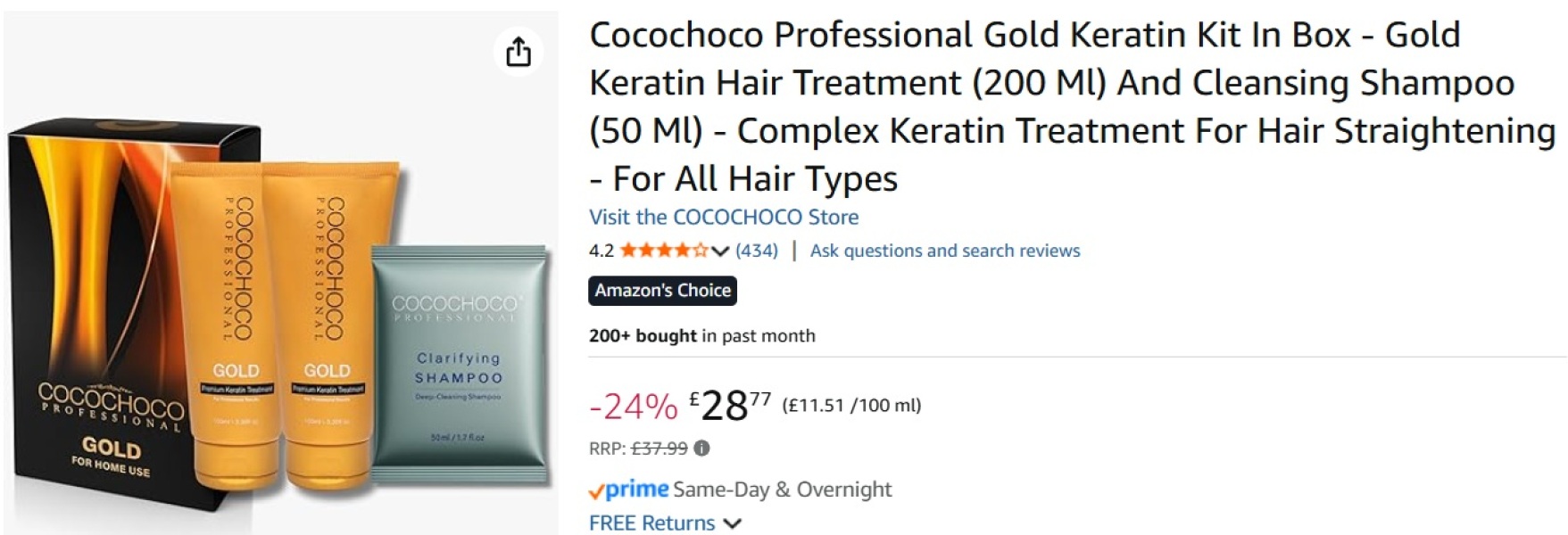The height and width of the screenshot is (535, 1568).
Task: Click the share icon
Action: (x=519, y=53)
